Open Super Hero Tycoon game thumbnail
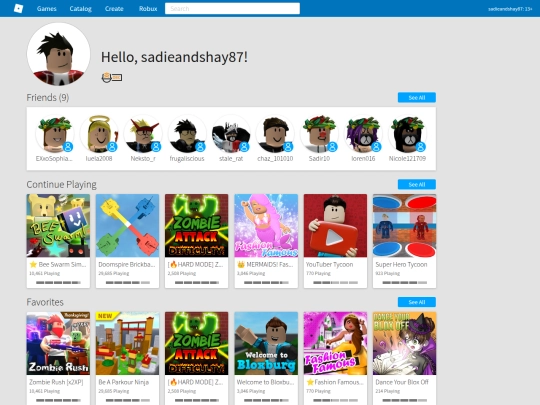 405,226
